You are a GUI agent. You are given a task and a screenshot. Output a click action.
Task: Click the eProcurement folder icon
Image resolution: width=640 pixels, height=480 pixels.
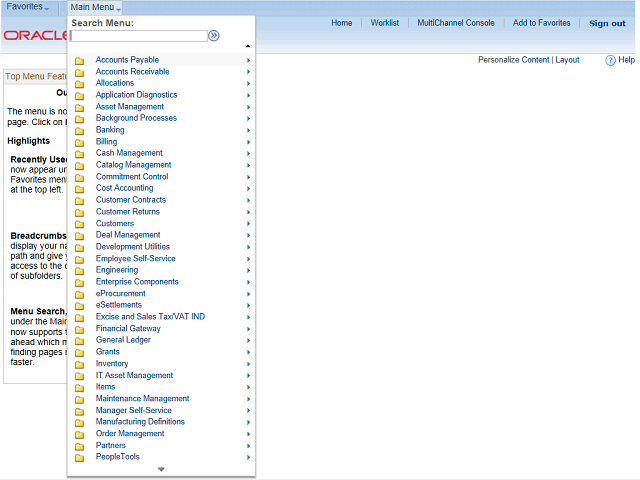pyautogui.click(x=80, y=295)
